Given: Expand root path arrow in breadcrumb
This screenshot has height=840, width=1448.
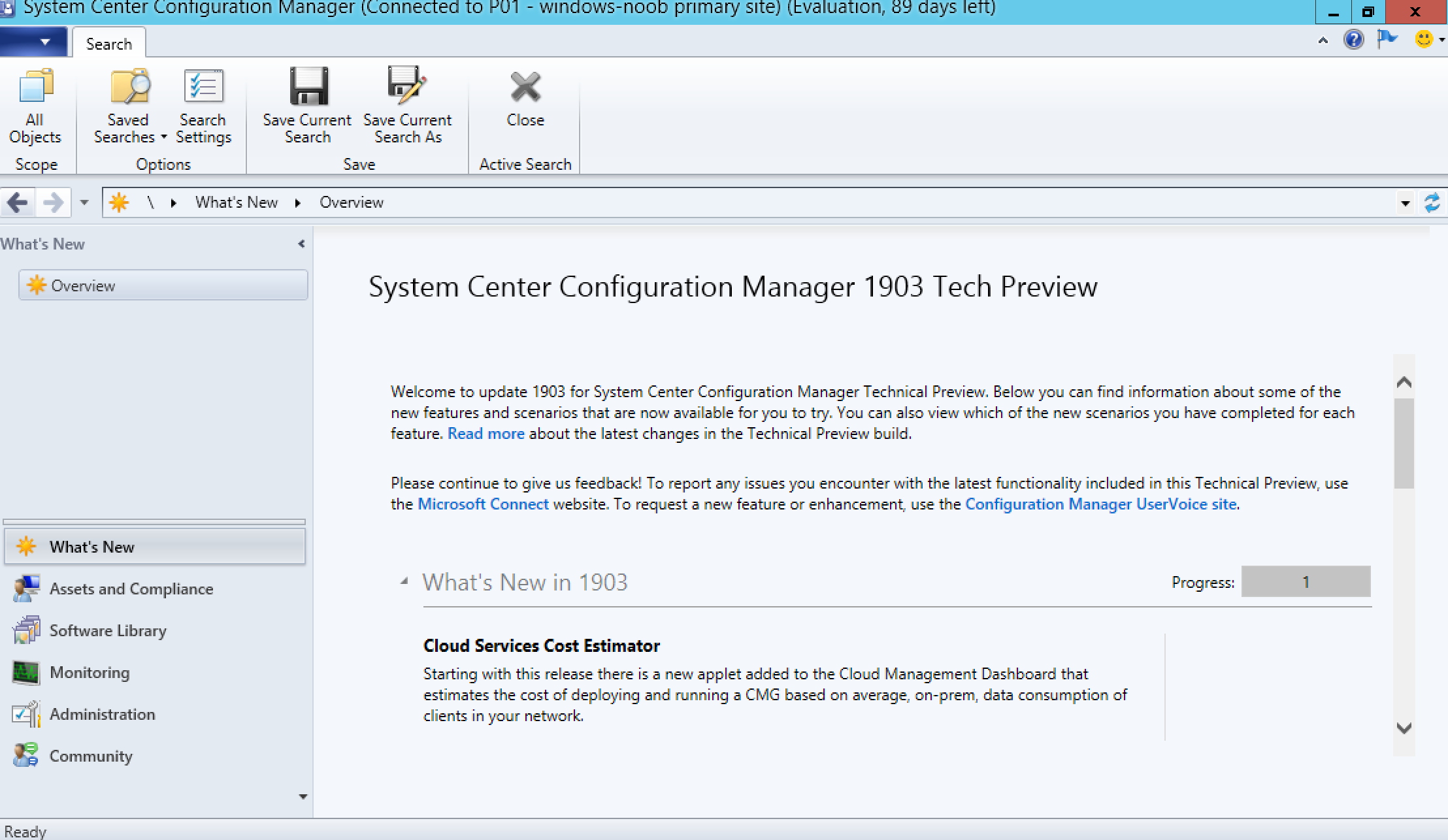Looking at the screenshot, I should coord(173,202).
